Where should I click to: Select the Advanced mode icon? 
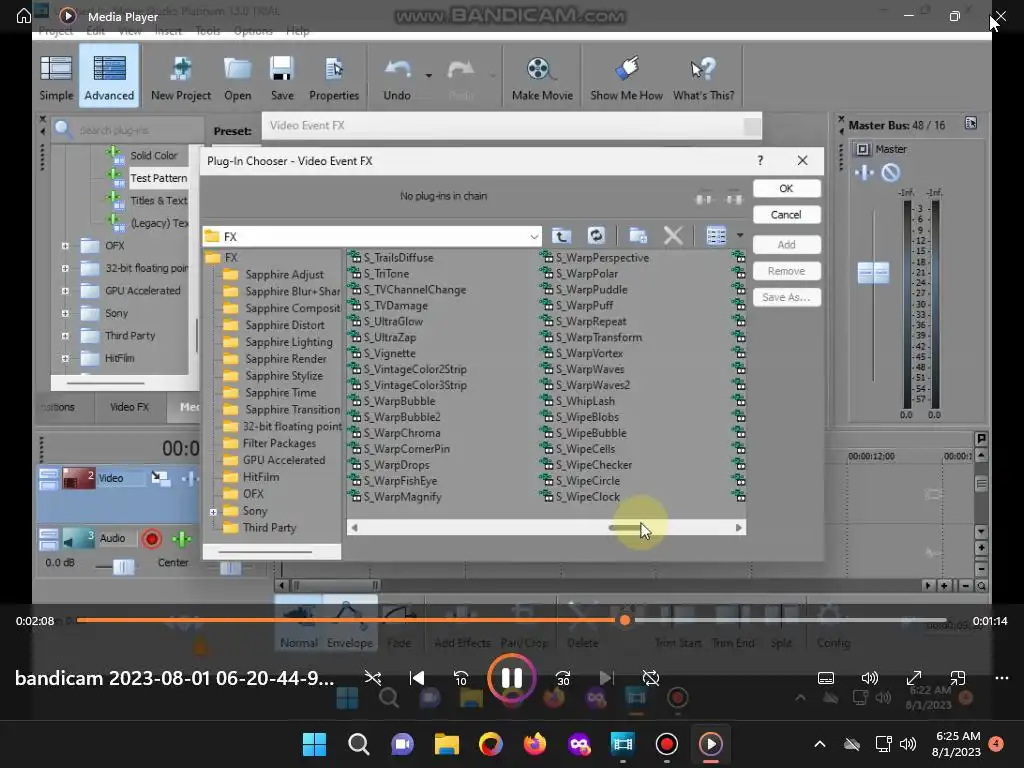109,77
